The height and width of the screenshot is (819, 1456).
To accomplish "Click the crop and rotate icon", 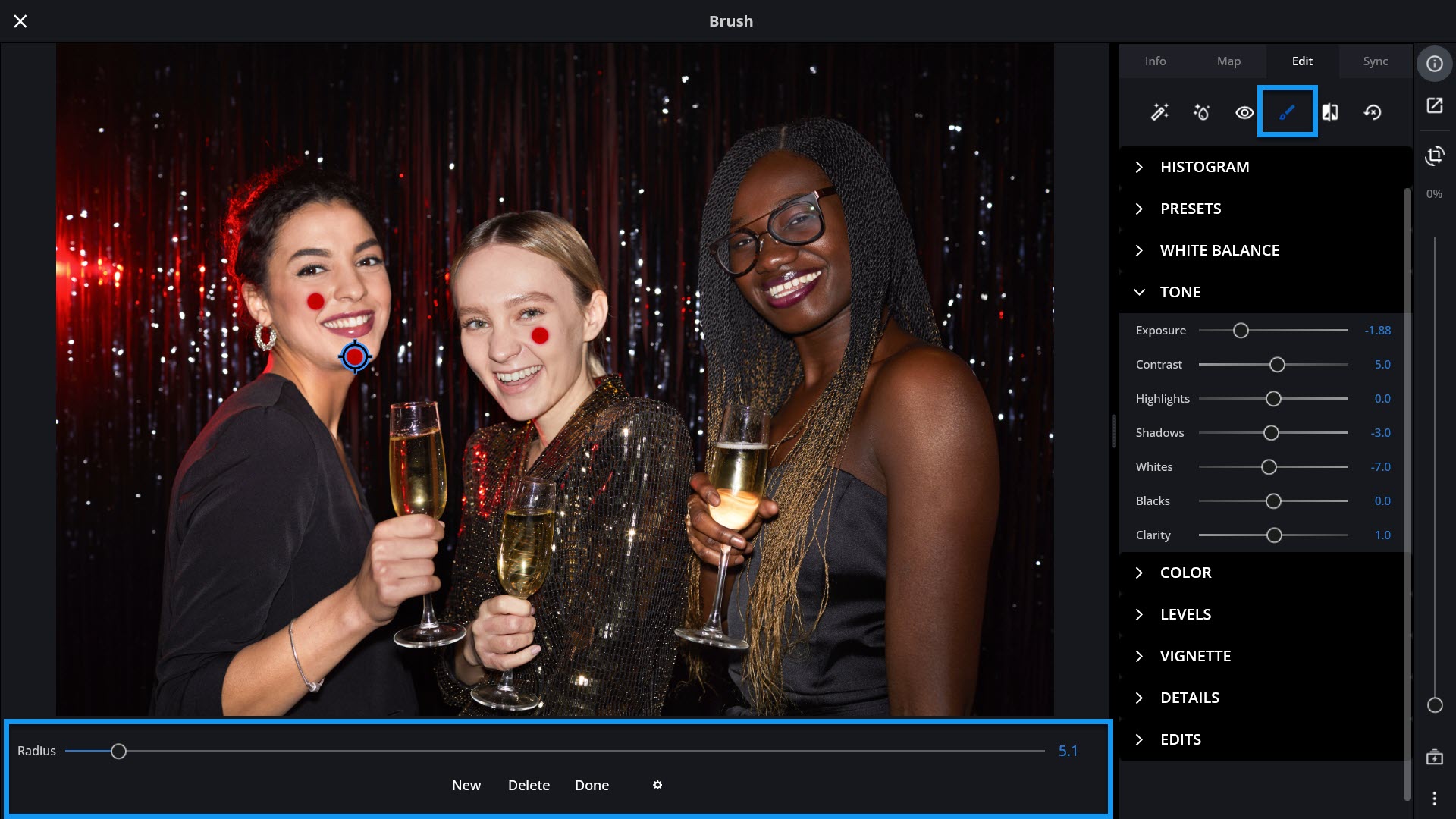I will tap(1434, 155).
